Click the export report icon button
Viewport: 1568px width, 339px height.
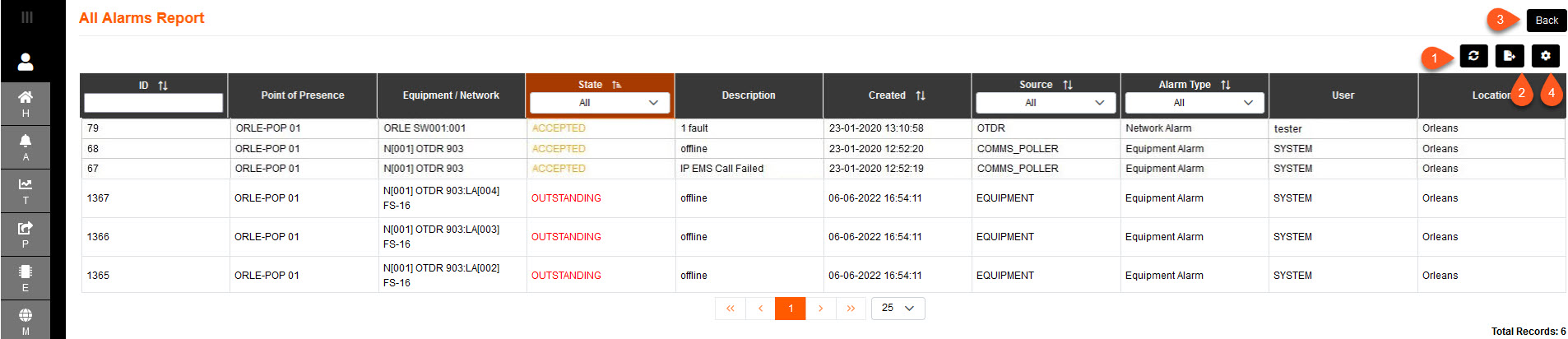coord(1510,56)
